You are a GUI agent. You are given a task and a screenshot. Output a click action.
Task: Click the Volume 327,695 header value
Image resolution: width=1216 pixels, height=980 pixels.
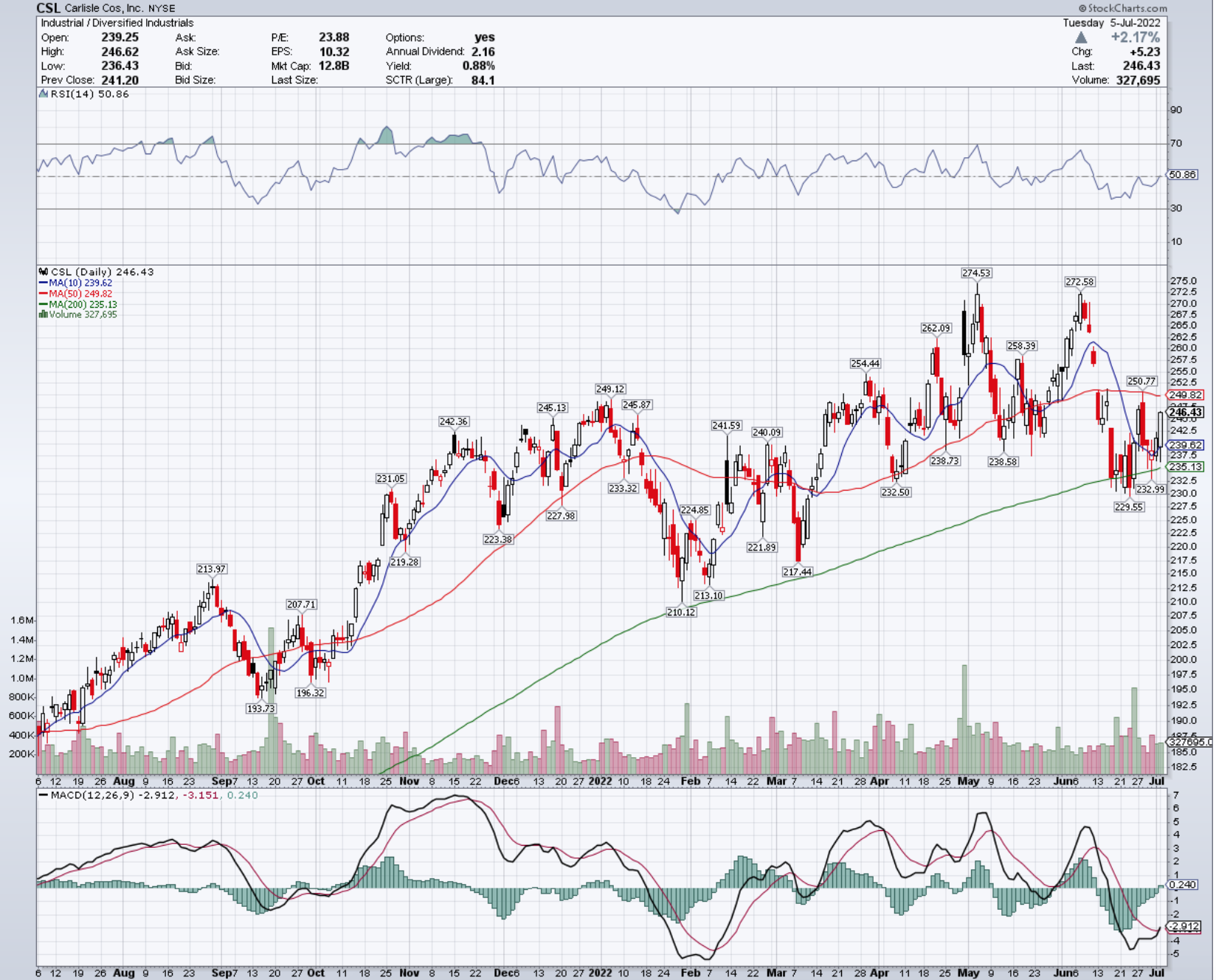(1138, 80)
